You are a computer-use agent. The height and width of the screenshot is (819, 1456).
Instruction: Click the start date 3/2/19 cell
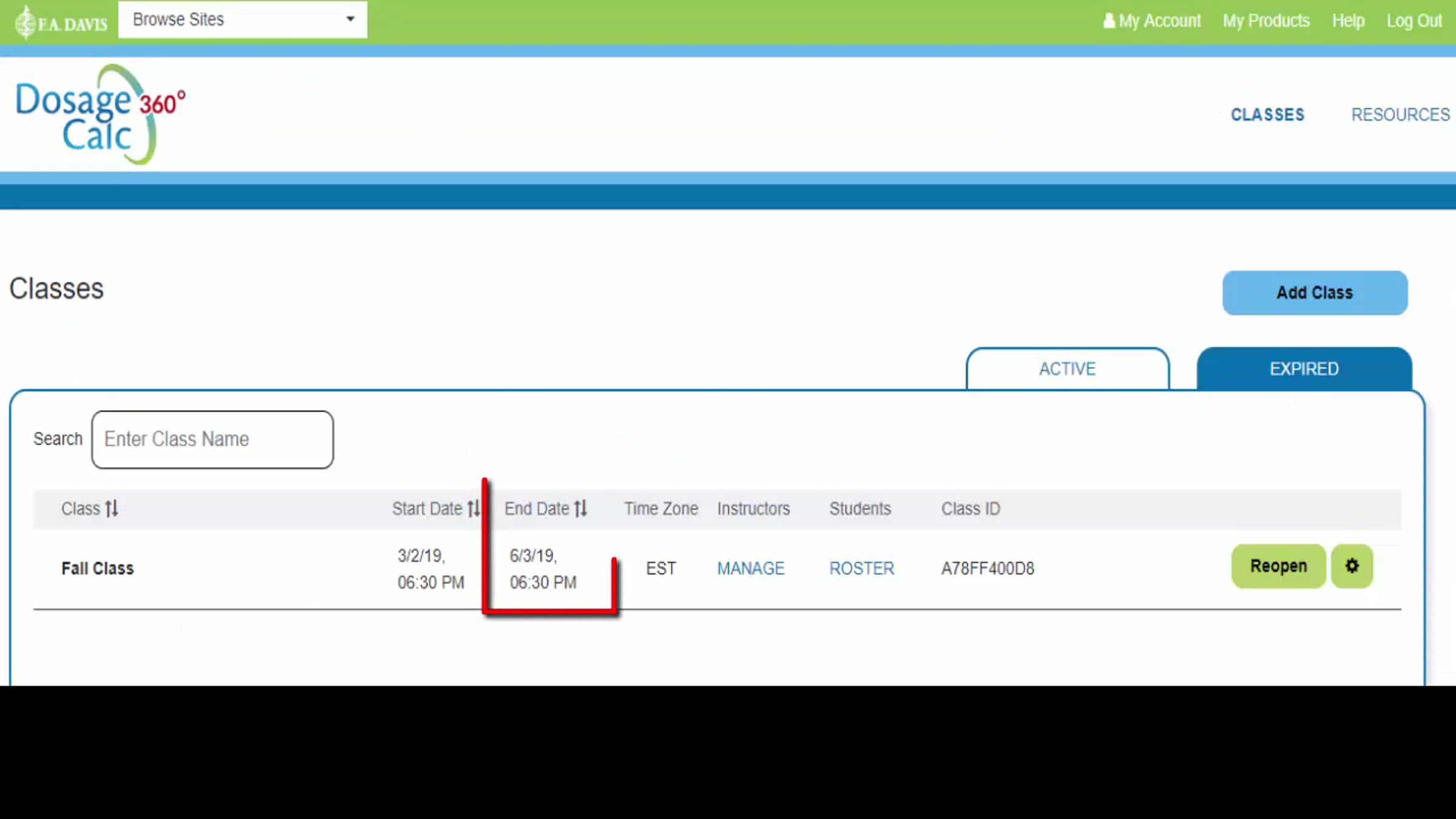pos(431,569)
